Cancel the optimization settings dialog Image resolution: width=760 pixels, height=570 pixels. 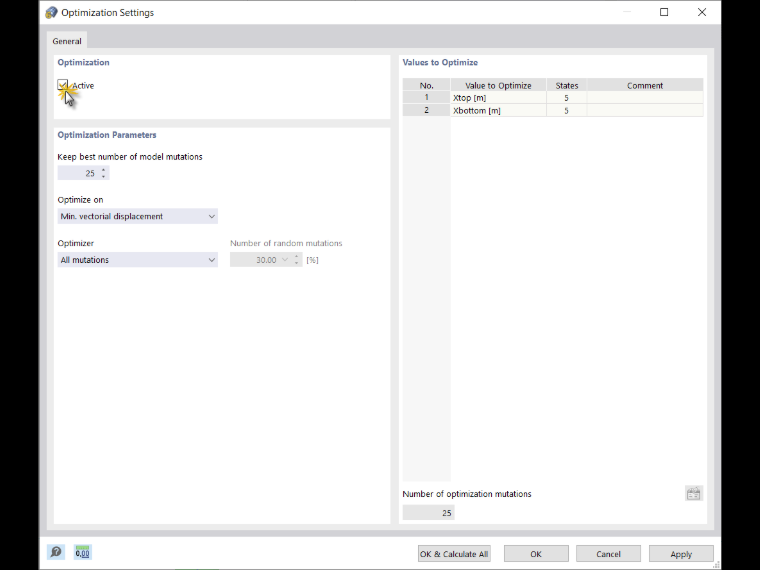(x=608, y=554)
